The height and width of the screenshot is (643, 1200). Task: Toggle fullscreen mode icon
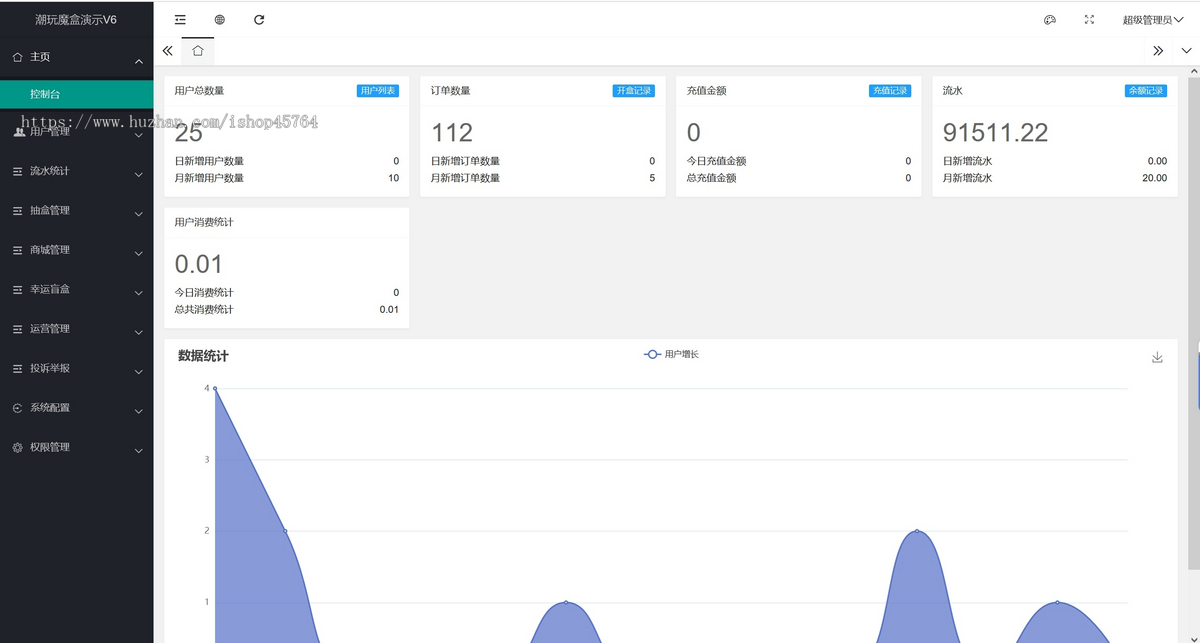tap(1090, 19)
